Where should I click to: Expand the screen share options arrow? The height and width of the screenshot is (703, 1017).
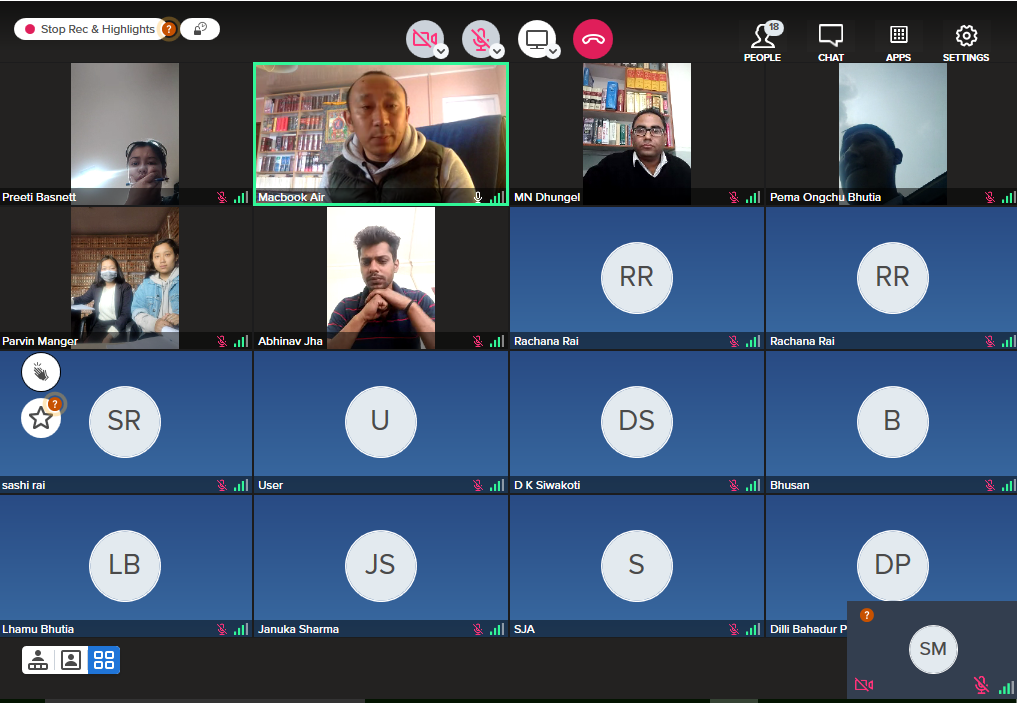click(x=553, y=51)
